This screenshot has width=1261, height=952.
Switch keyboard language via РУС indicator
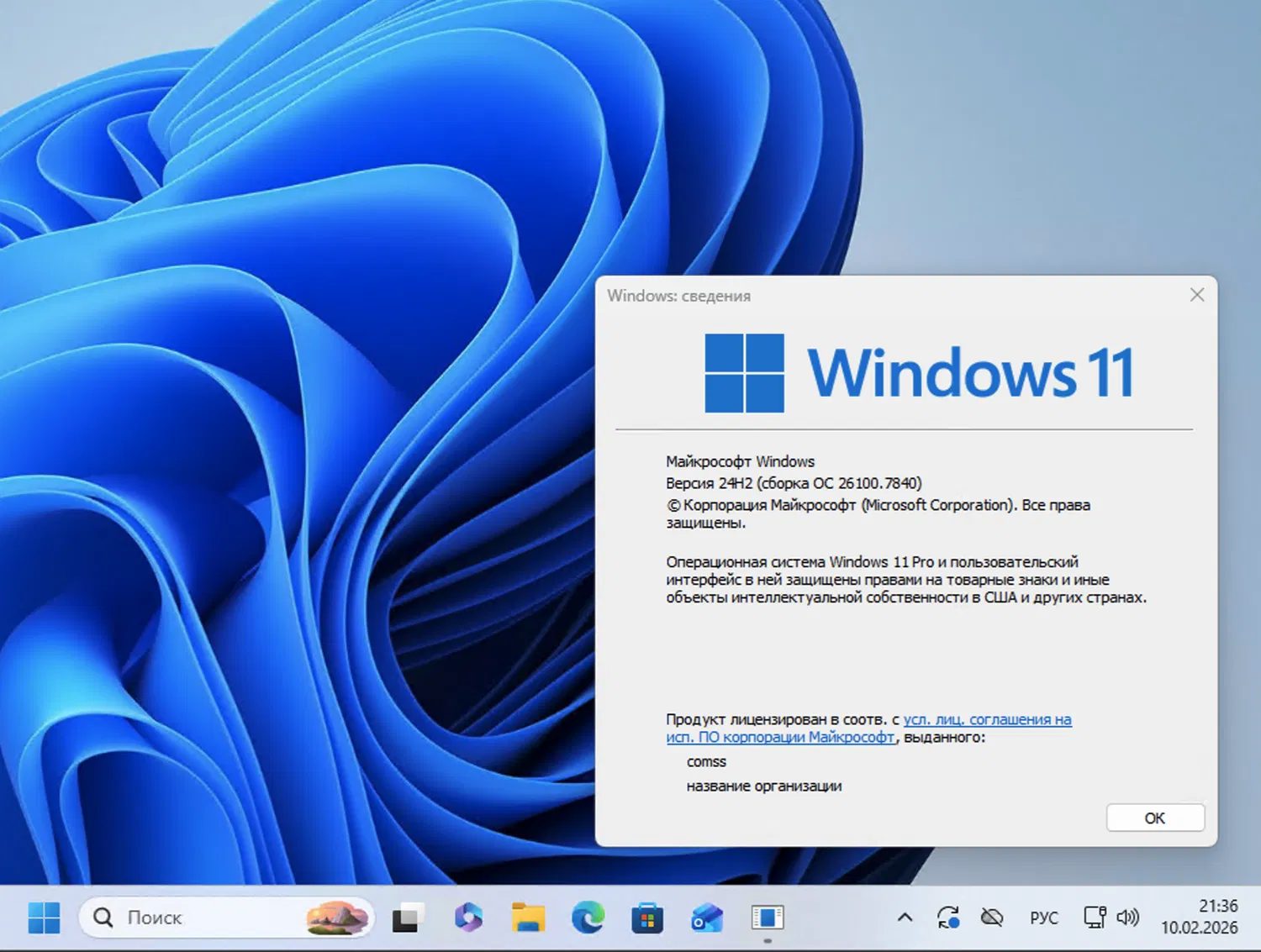[1043, 918]
